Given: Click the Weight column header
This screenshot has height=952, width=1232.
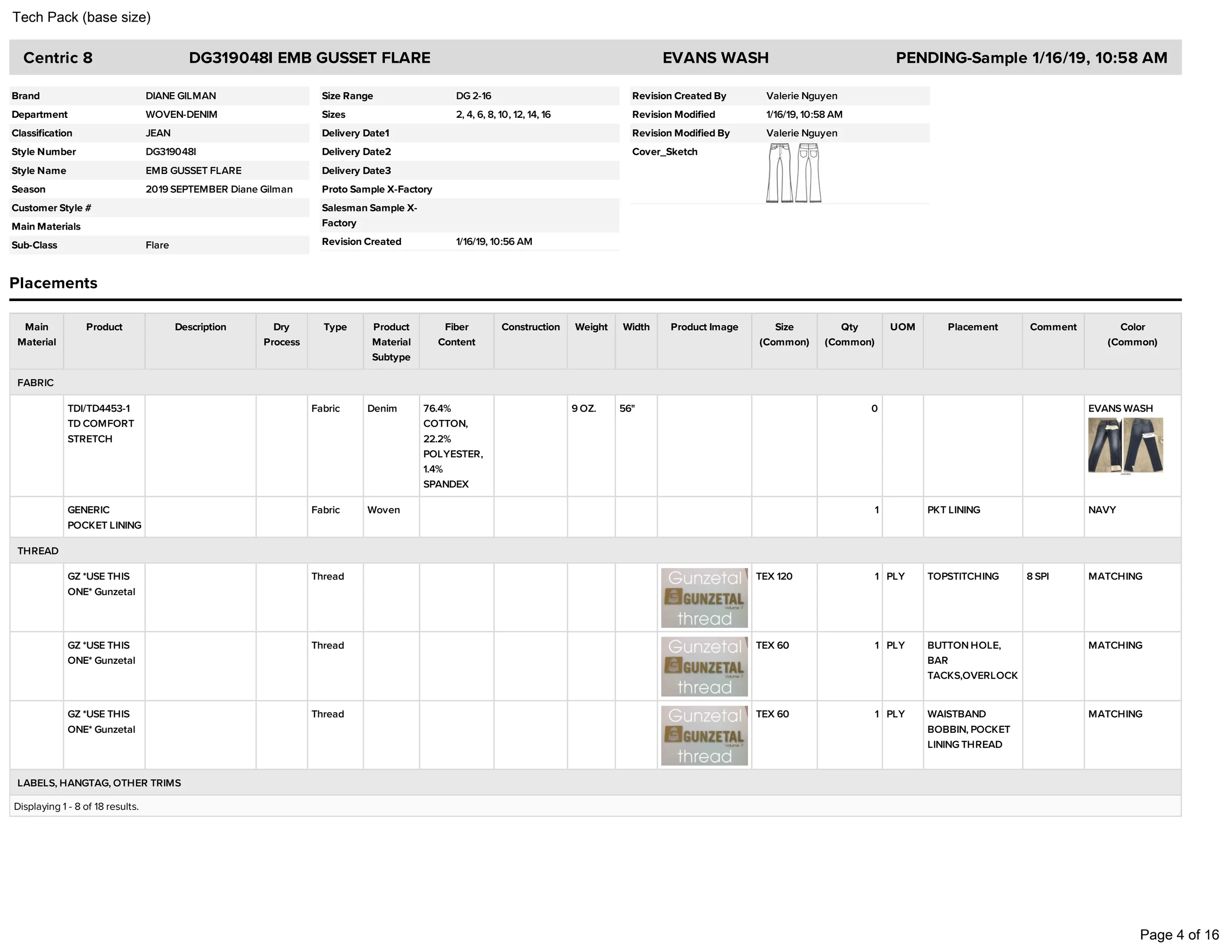Looking at the screenshot, I should click(x=591, y=341).
